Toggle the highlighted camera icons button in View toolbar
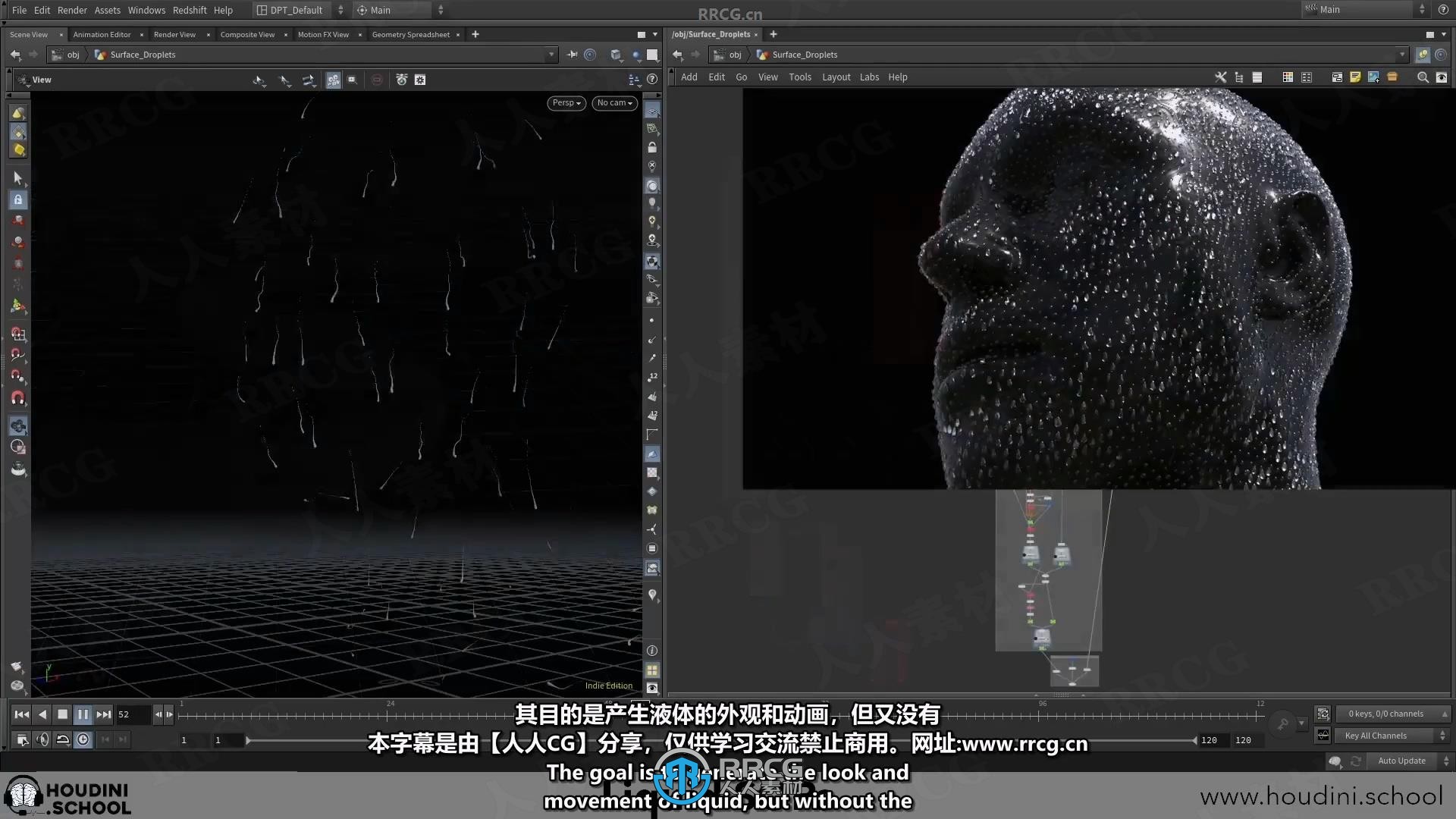The image size is (1456, 819). click(x=334, y=80)
